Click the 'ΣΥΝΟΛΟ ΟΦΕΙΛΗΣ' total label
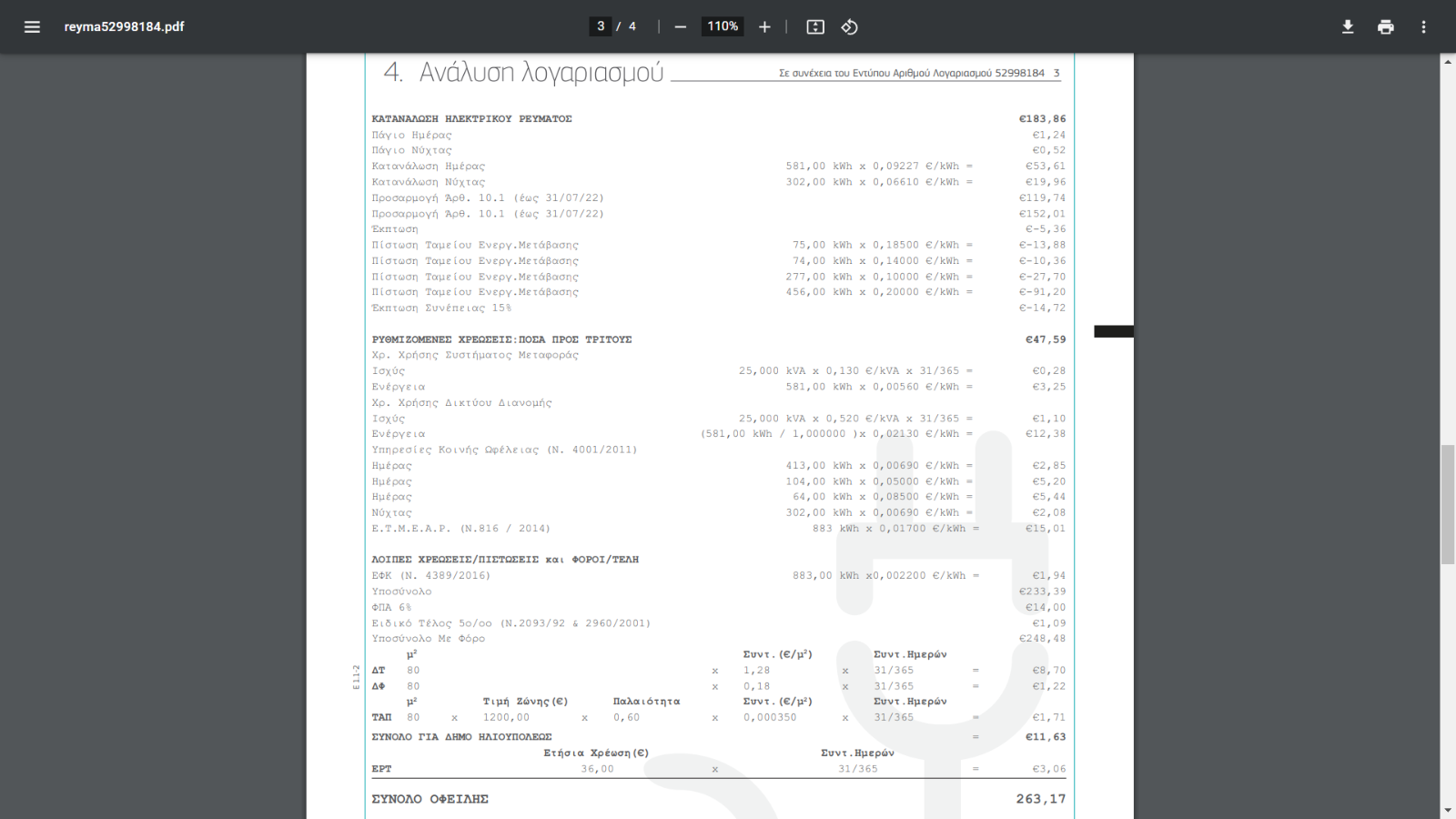 430,799
